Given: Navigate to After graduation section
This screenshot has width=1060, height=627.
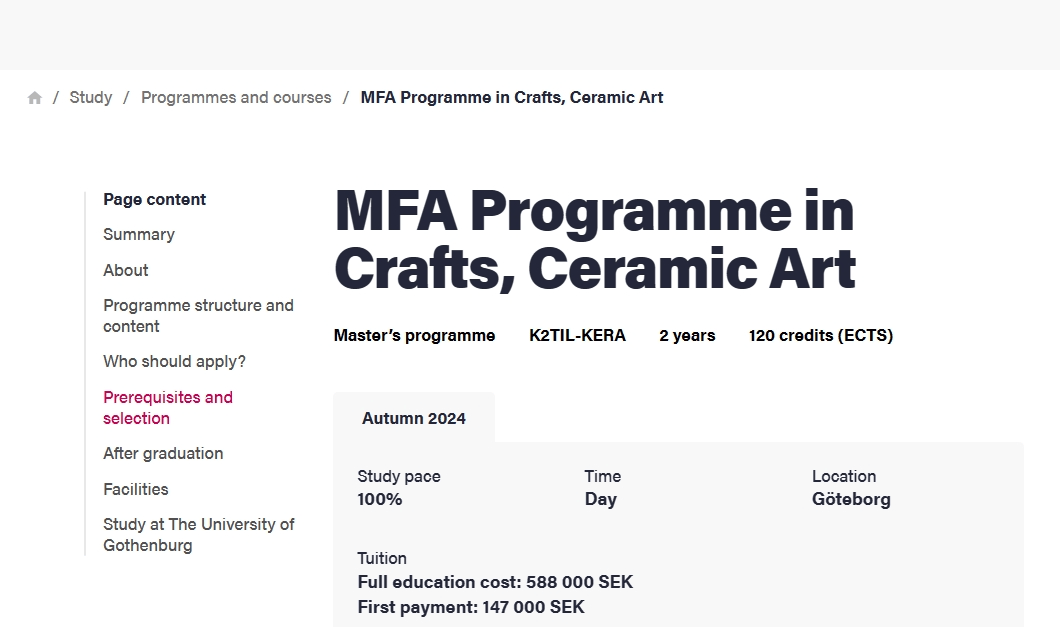Looking at the screenshot, I should [x=163, y=453].
